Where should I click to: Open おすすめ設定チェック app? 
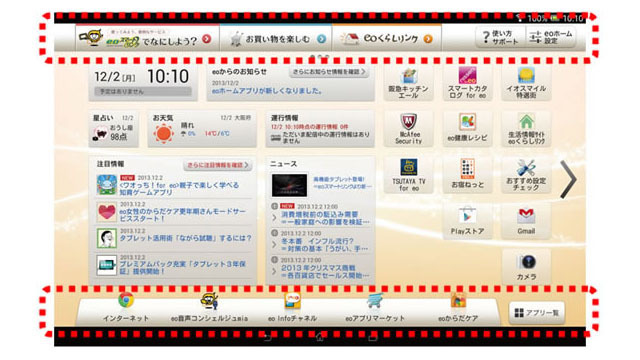tap(526, 176)
